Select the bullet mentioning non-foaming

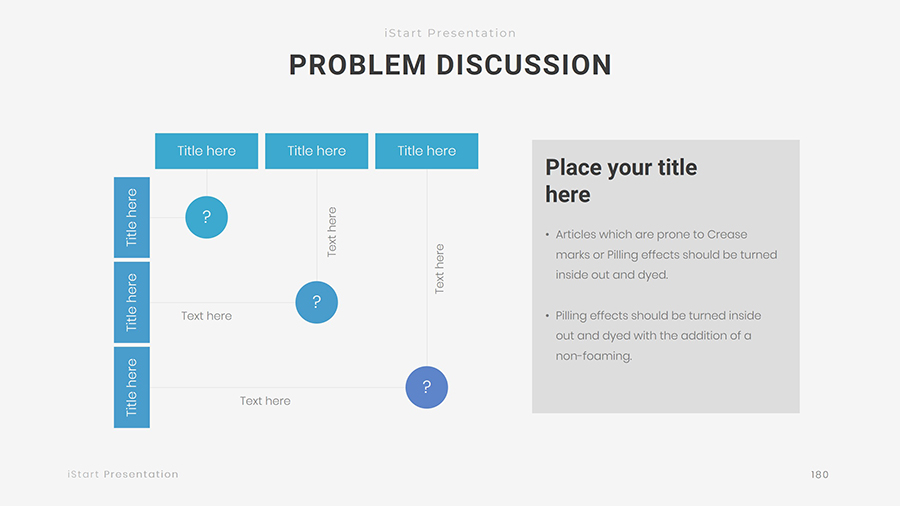(x=658, y=335)
